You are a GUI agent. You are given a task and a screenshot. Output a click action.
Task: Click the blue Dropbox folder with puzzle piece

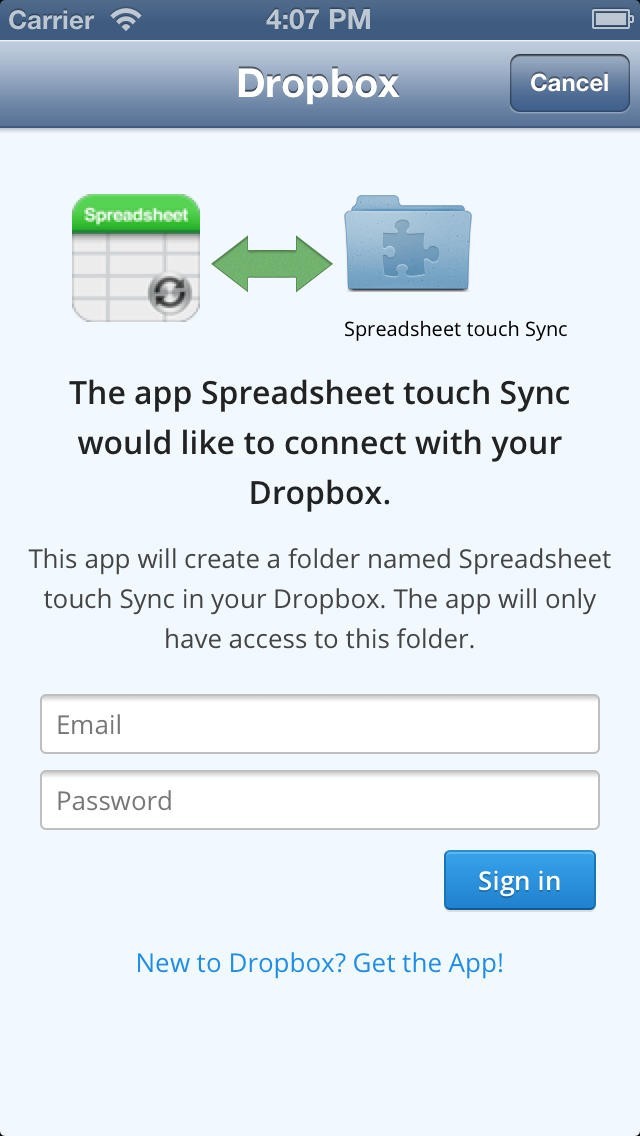pyautogui.click(x=405, y=245)
